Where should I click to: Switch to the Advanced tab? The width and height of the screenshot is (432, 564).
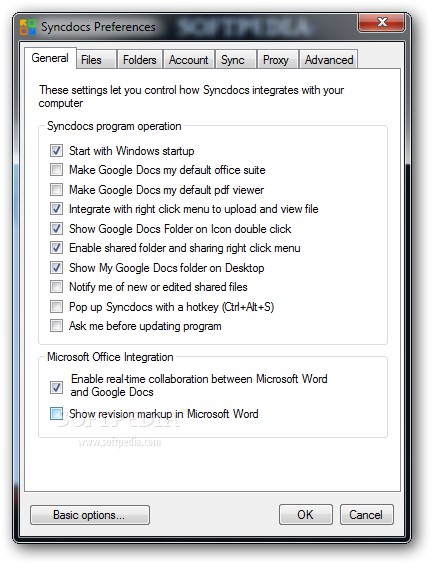click(x=329, y=60)
